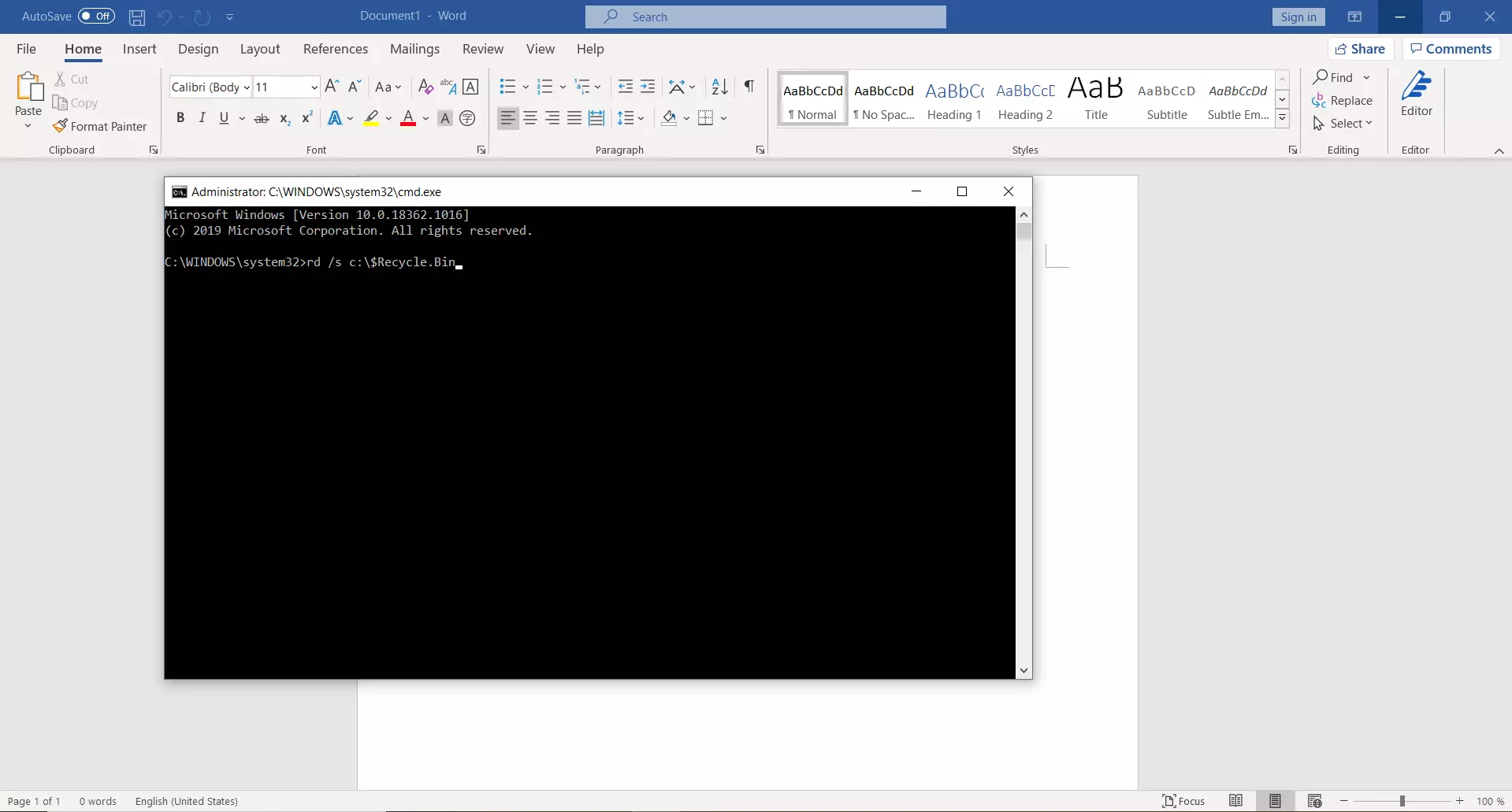1512x812 pixels.
Task: Expand the numbering list dropdown arrow
Action: click(563, 87)
